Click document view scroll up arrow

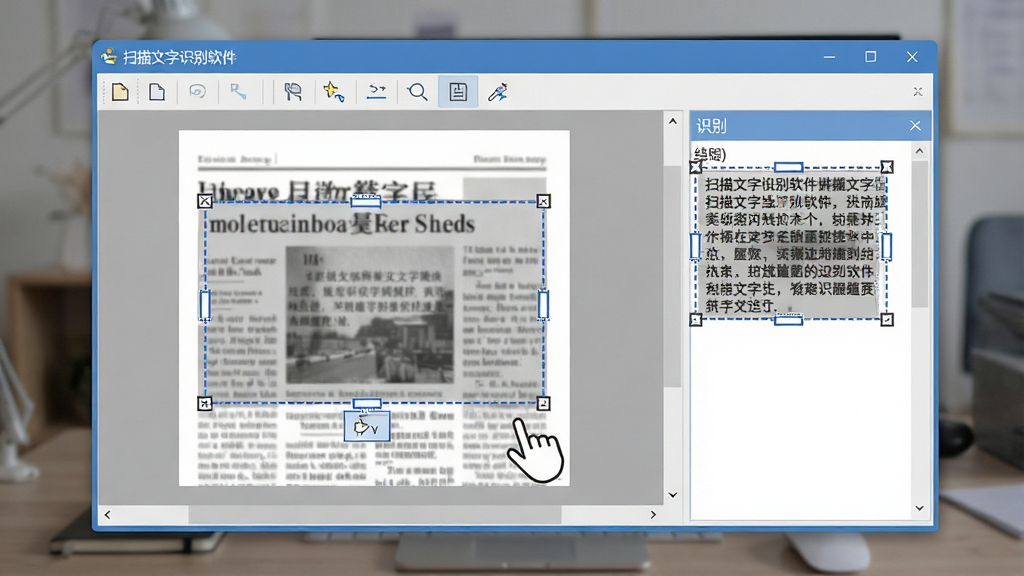point(673,121)
